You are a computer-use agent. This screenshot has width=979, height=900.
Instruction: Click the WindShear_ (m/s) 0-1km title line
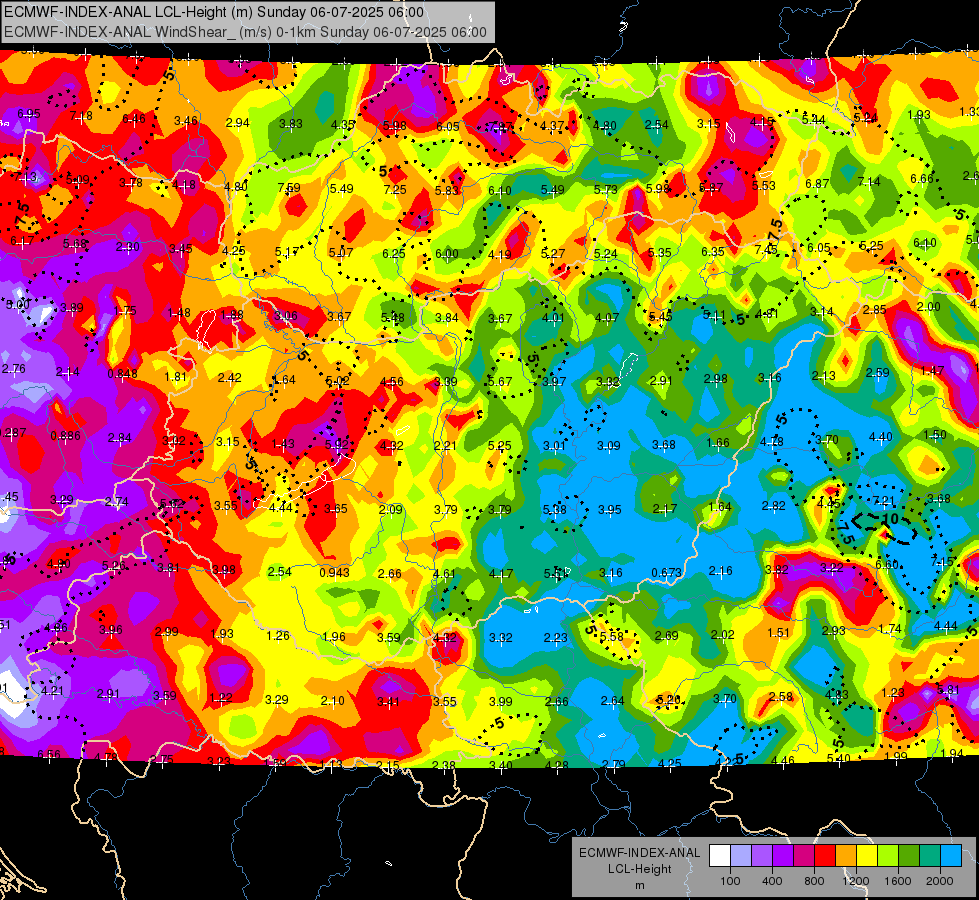(x=245, y=32)
